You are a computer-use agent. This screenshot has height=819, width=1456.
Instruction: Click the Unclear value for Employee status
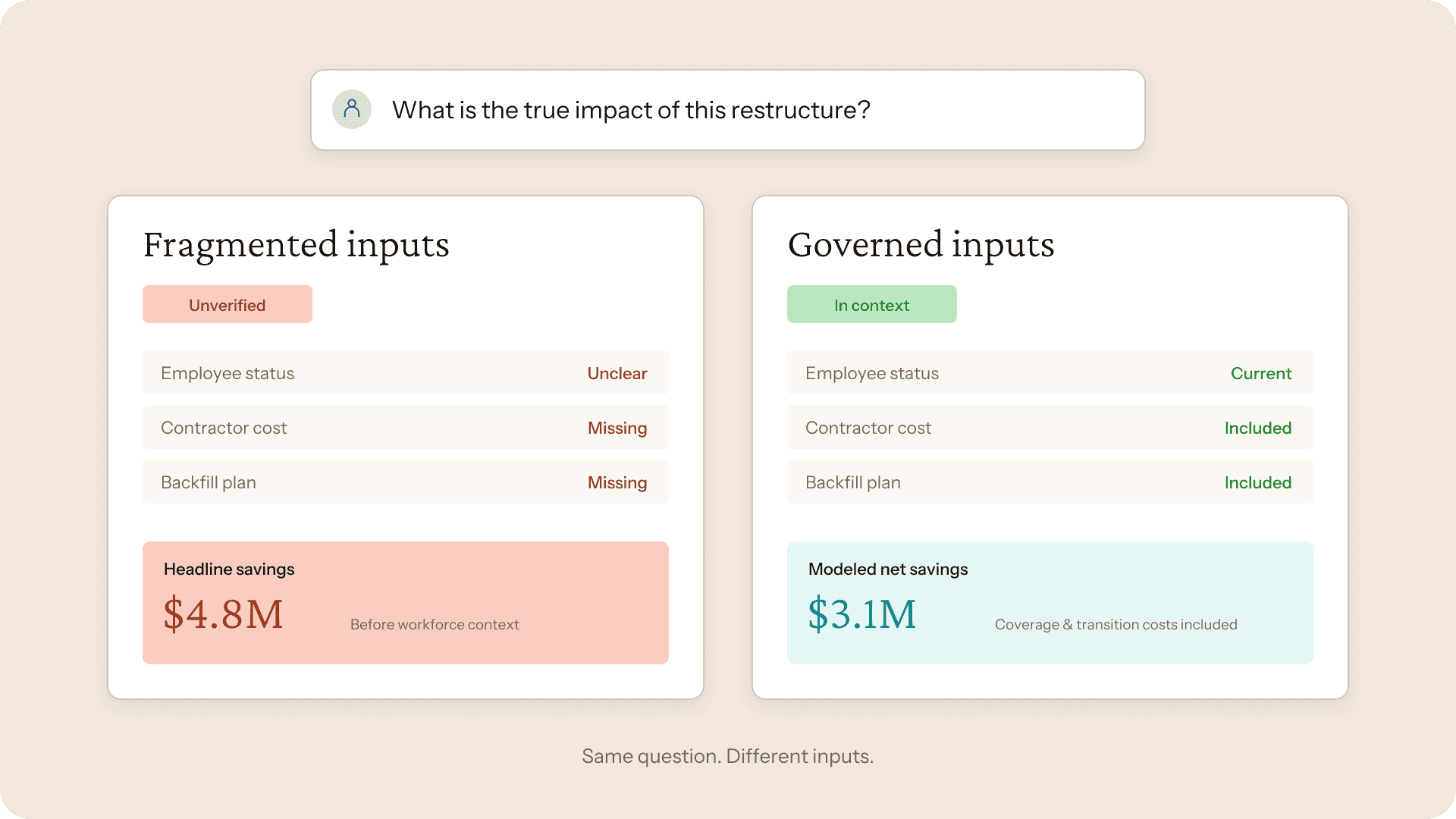click(617, 373)
